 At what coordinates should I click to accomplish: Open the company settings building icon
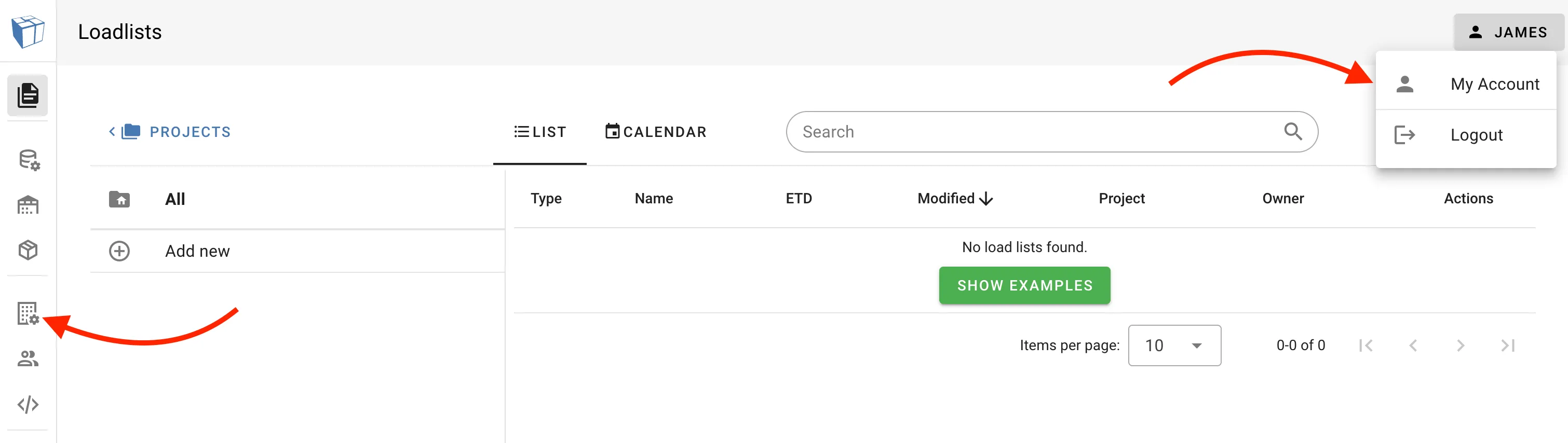click(x=28, y=313)
